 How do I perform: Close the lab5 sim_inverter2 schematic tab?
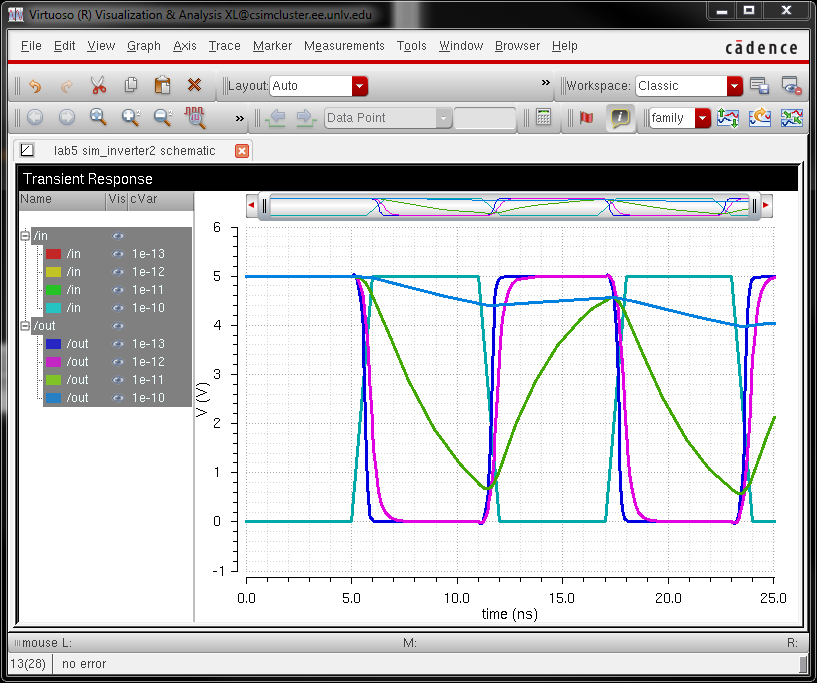[241, 151]
